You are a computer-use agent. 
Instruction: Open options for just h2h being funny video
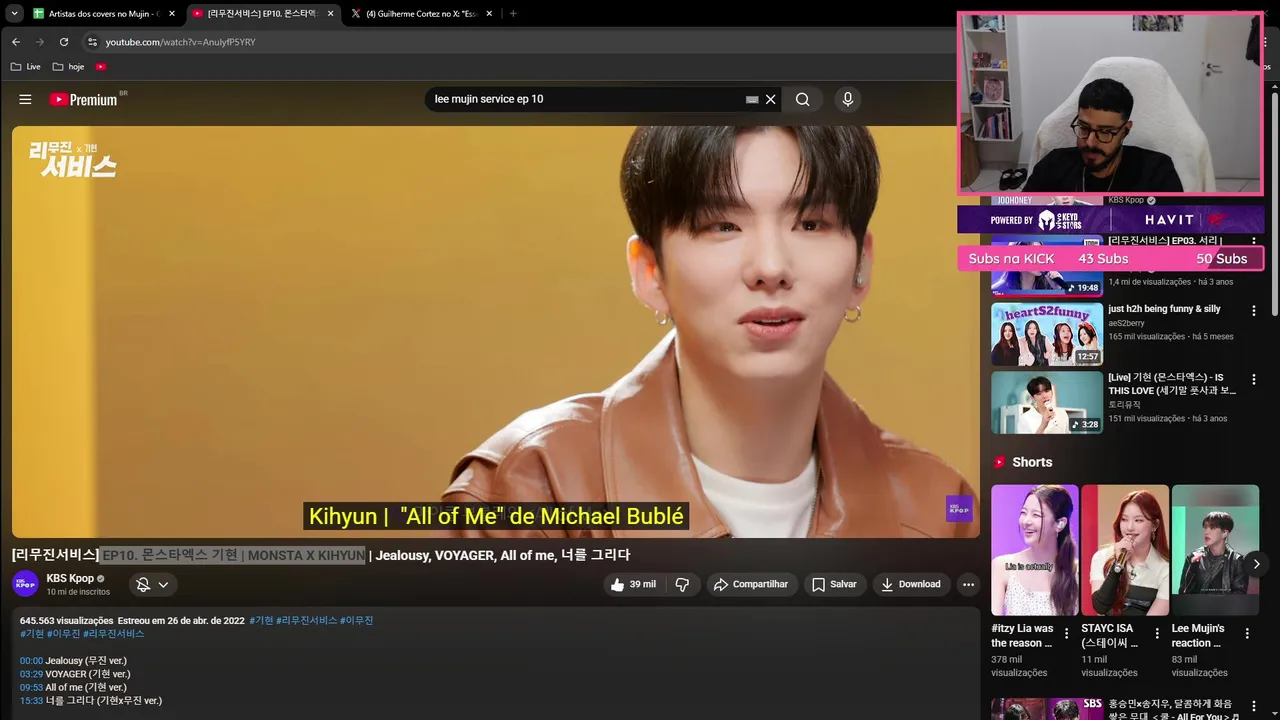tap(1253, 311)
